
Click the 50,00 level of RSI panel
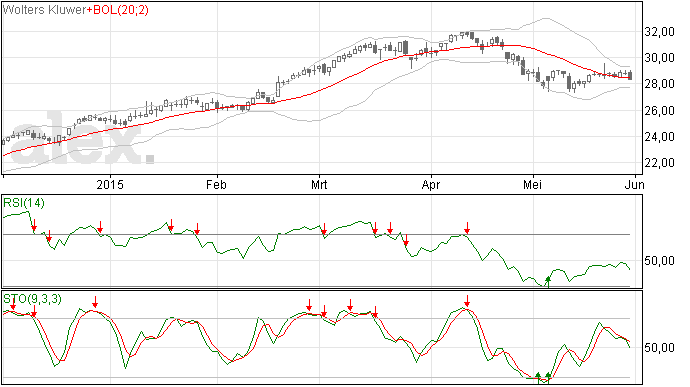pos(659,261)
